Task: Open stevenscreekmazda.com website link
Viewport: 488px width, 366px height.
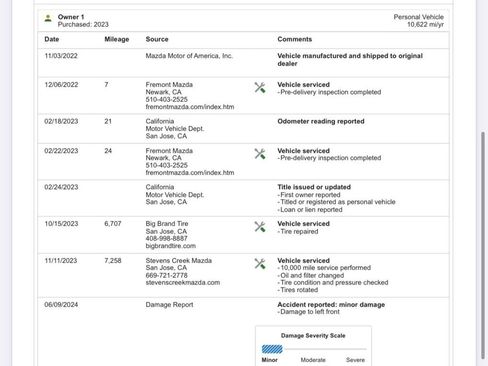Action: (183, 283)
